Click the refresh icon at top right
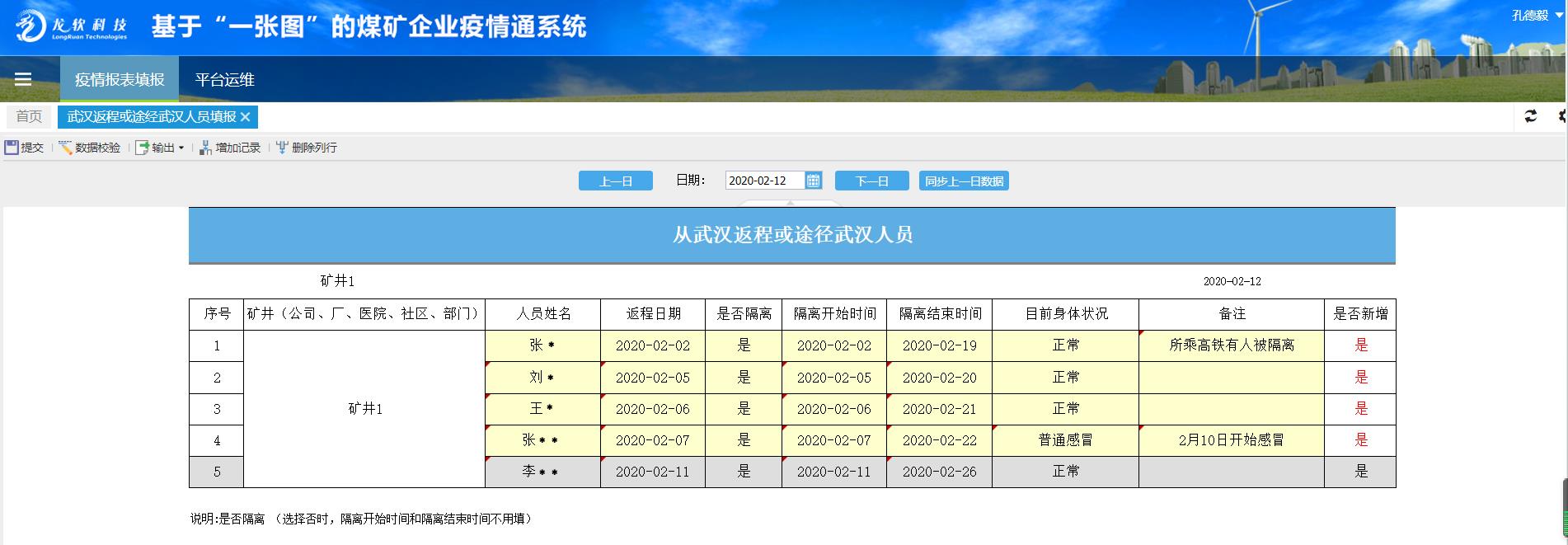Viewport: 1568px width, 545px height. (1531, 116)
